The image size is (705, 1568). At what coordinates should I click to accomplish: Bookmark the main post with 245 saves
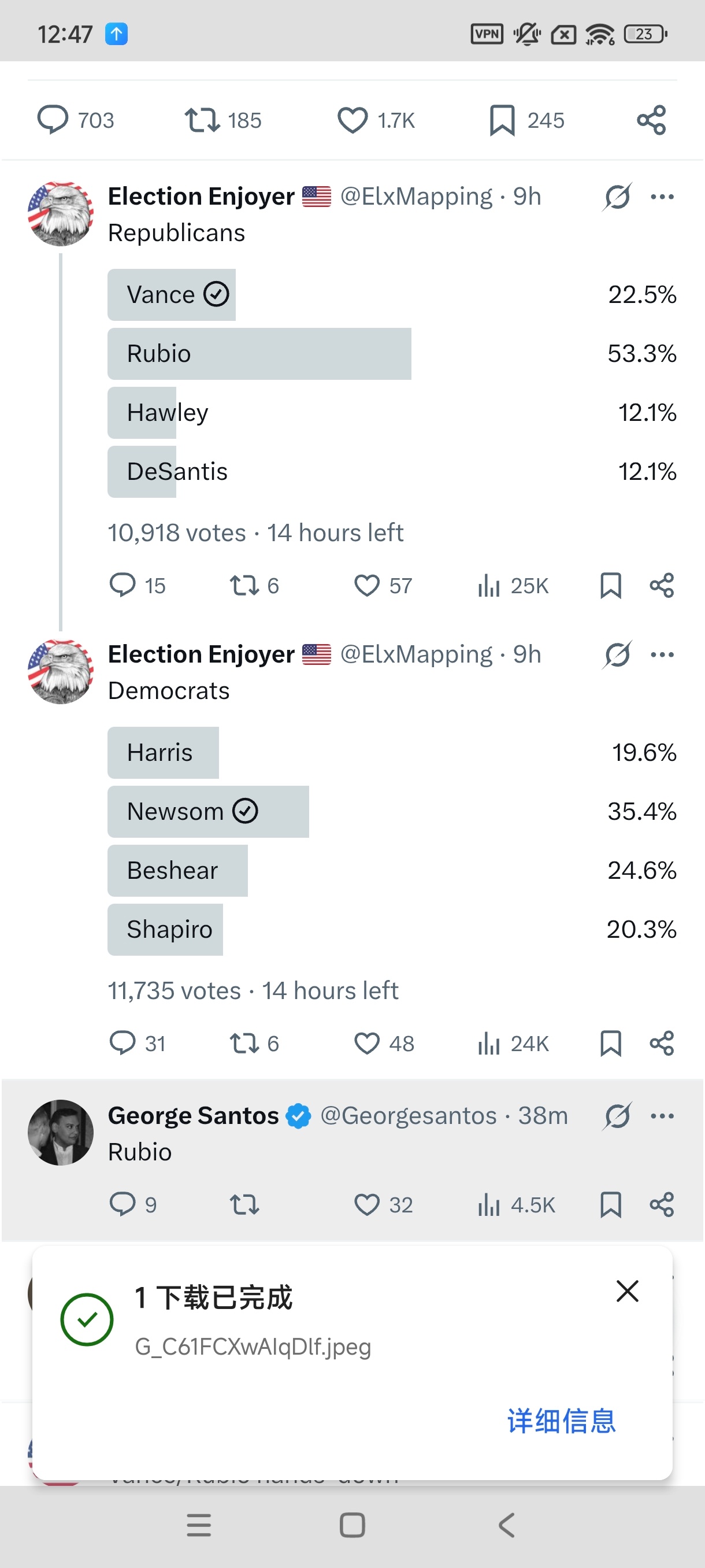point(502,120)
